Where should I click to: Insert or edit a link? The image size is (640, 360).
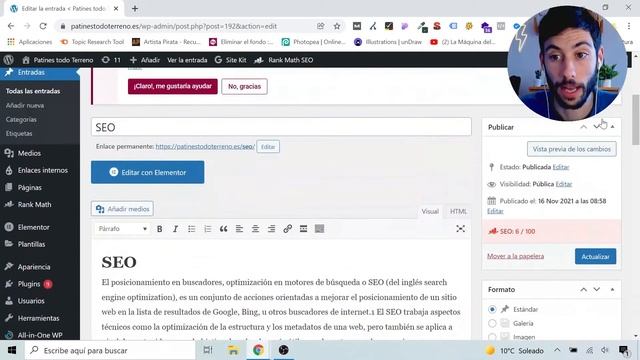tap(287, 229)
